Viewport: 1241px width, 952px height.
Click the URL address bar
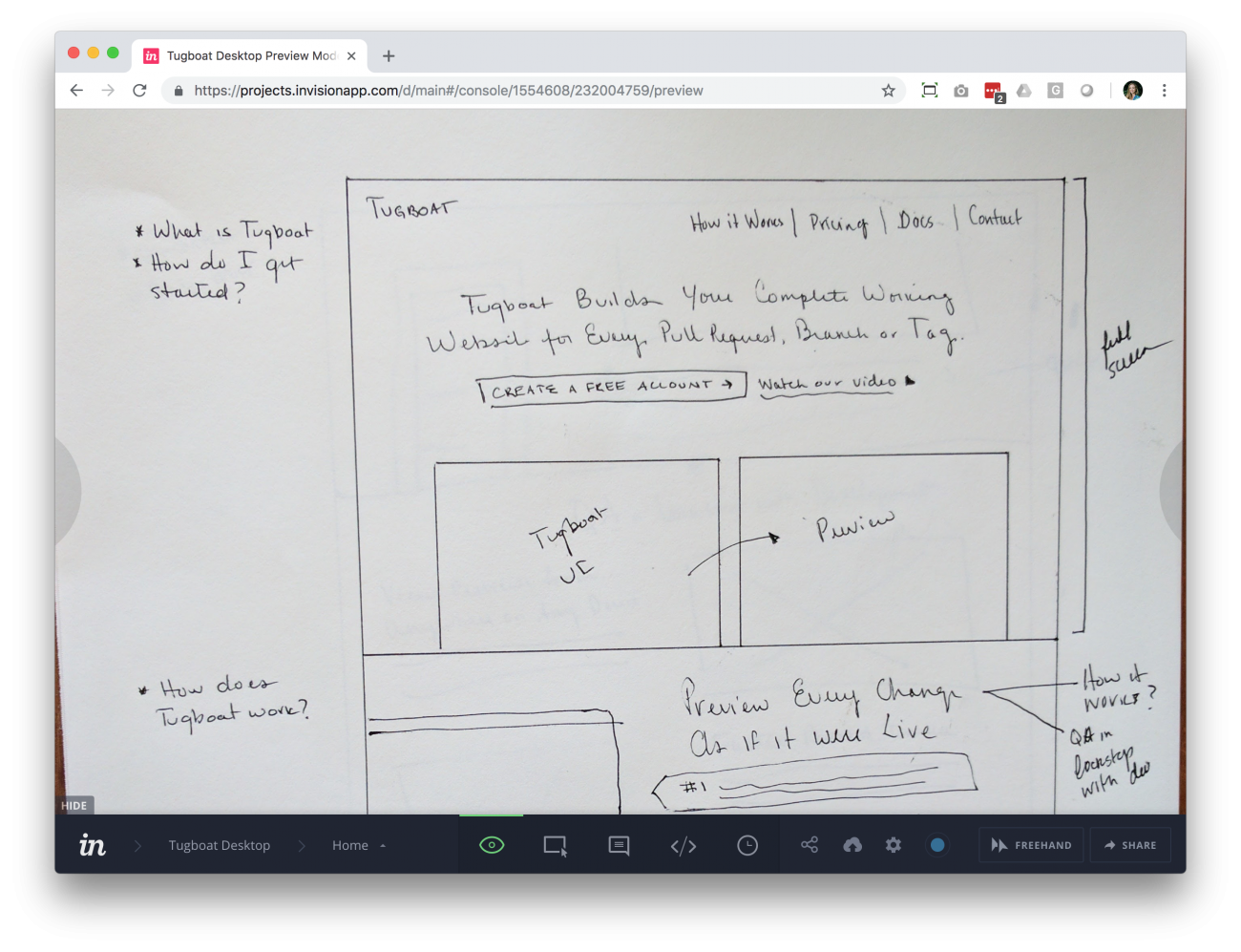535,91
